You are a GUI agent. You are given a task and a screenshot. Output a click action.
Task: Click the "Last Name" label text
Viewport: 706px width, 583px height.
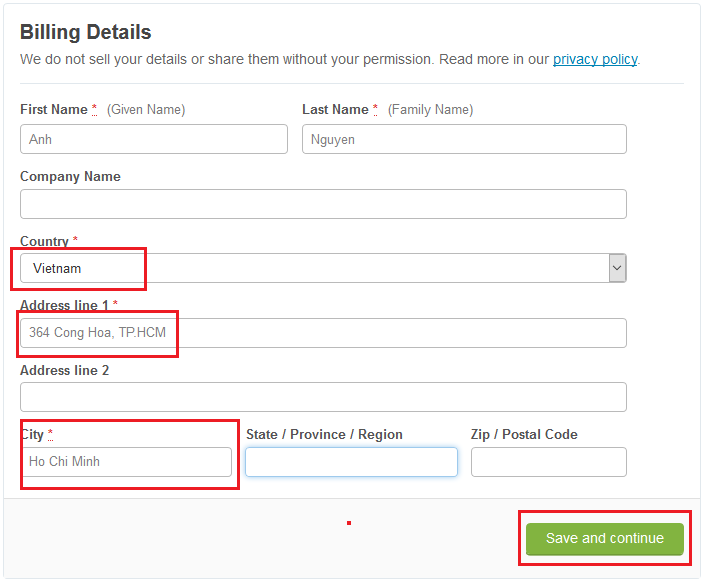tap(335, 109)
